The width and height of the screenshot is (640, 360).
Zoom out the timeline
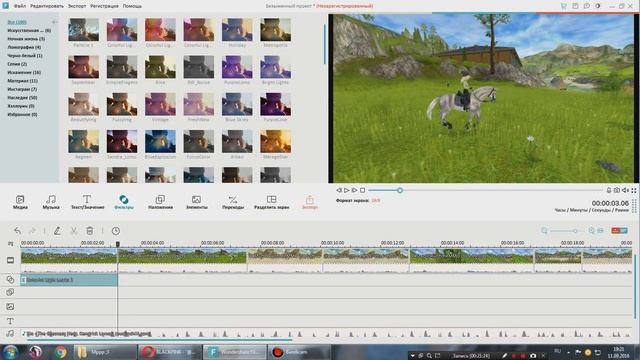pyautogui.click(x=544, y=231)
